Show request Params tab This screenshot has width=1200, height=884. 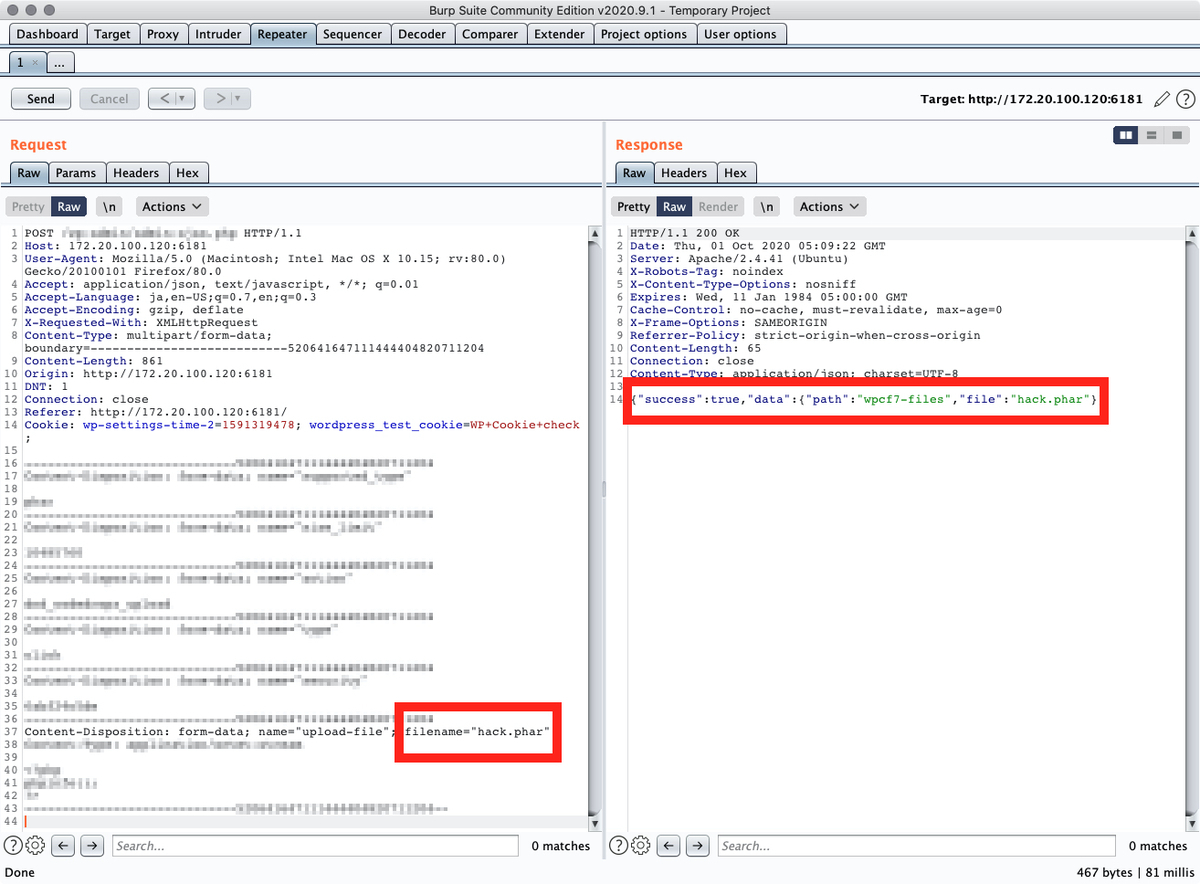pos(76,173)
